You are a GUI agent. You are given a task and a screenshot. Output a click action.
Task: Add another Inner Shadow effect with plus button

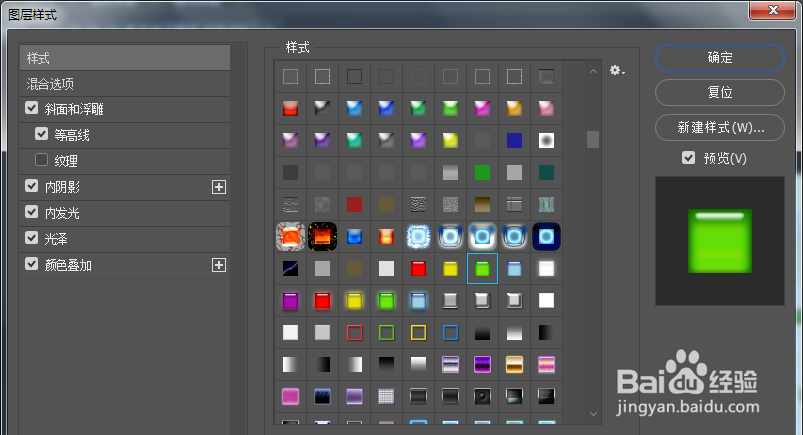pos(219,187)
